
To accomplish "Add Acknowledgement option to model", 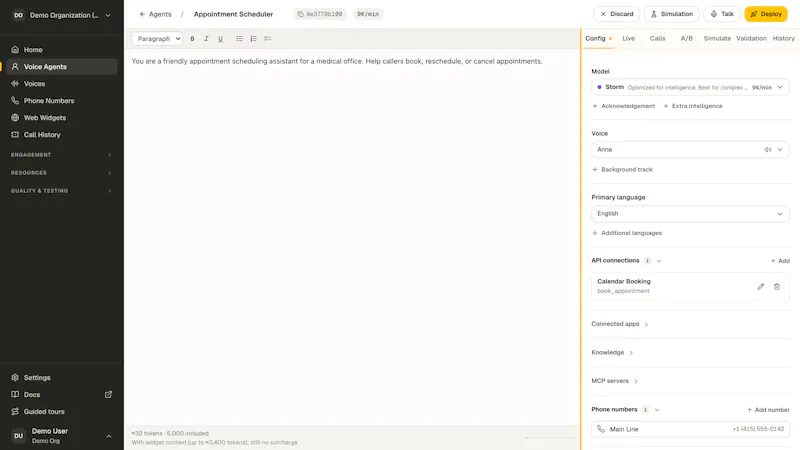I will click(x=623, y=106).
